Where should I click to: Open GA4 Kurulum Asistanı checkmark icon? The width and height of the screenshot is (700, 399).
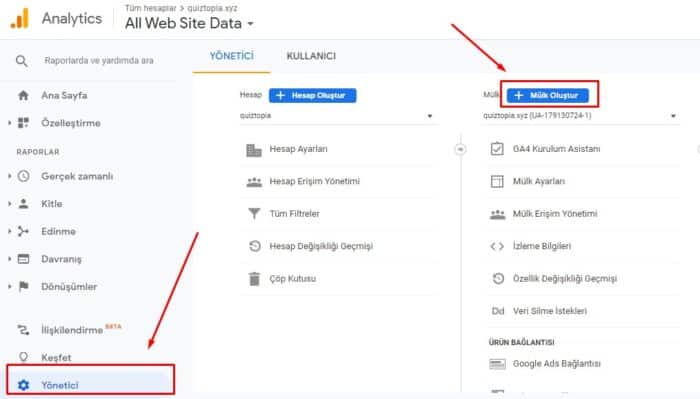click(x=497, y=149)
